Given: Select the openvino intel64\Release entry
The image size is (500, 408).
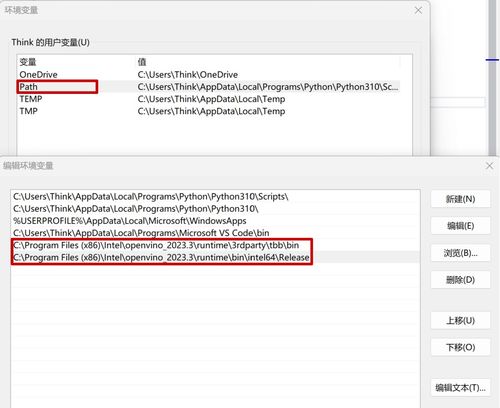Looking at the screenshot, I should [215, 257].
